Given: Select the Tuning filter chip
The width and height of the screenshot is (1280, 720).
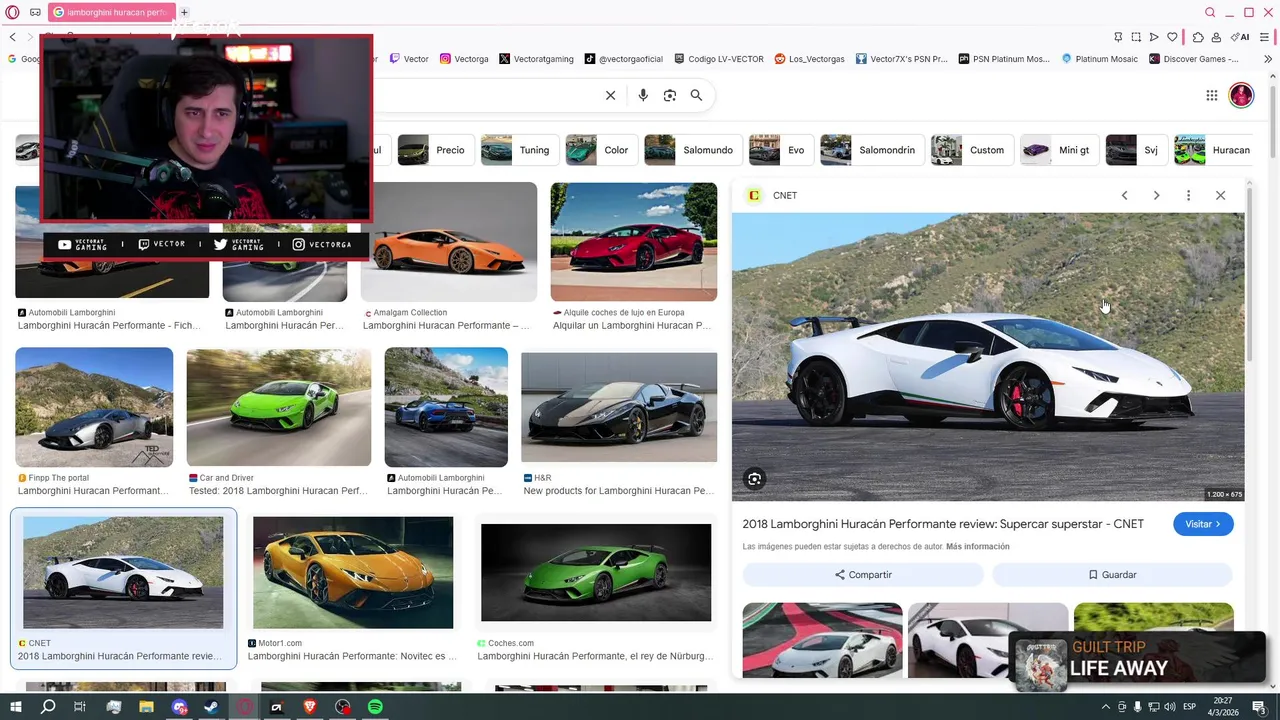Looking at the screenshot, I should point(519,150).
